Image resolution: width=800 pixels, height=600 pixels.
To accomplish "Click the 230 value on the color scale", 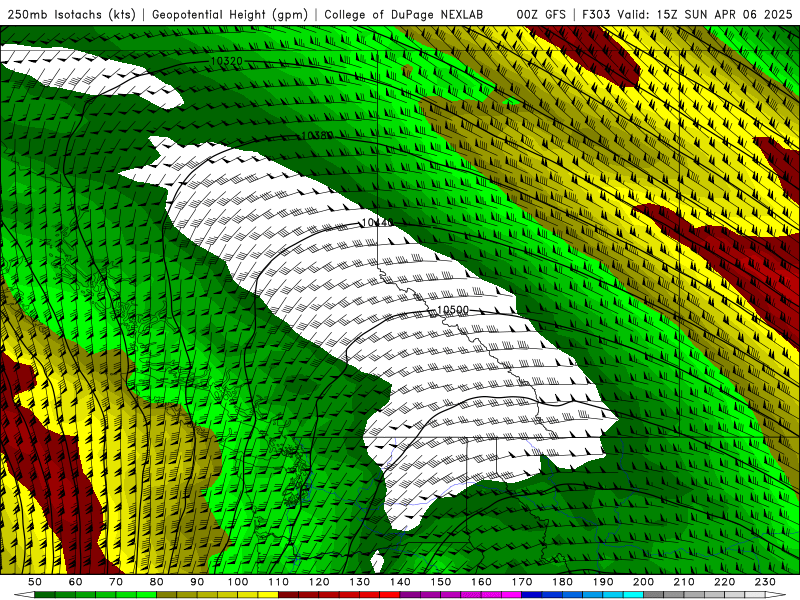I will [765, 582].
